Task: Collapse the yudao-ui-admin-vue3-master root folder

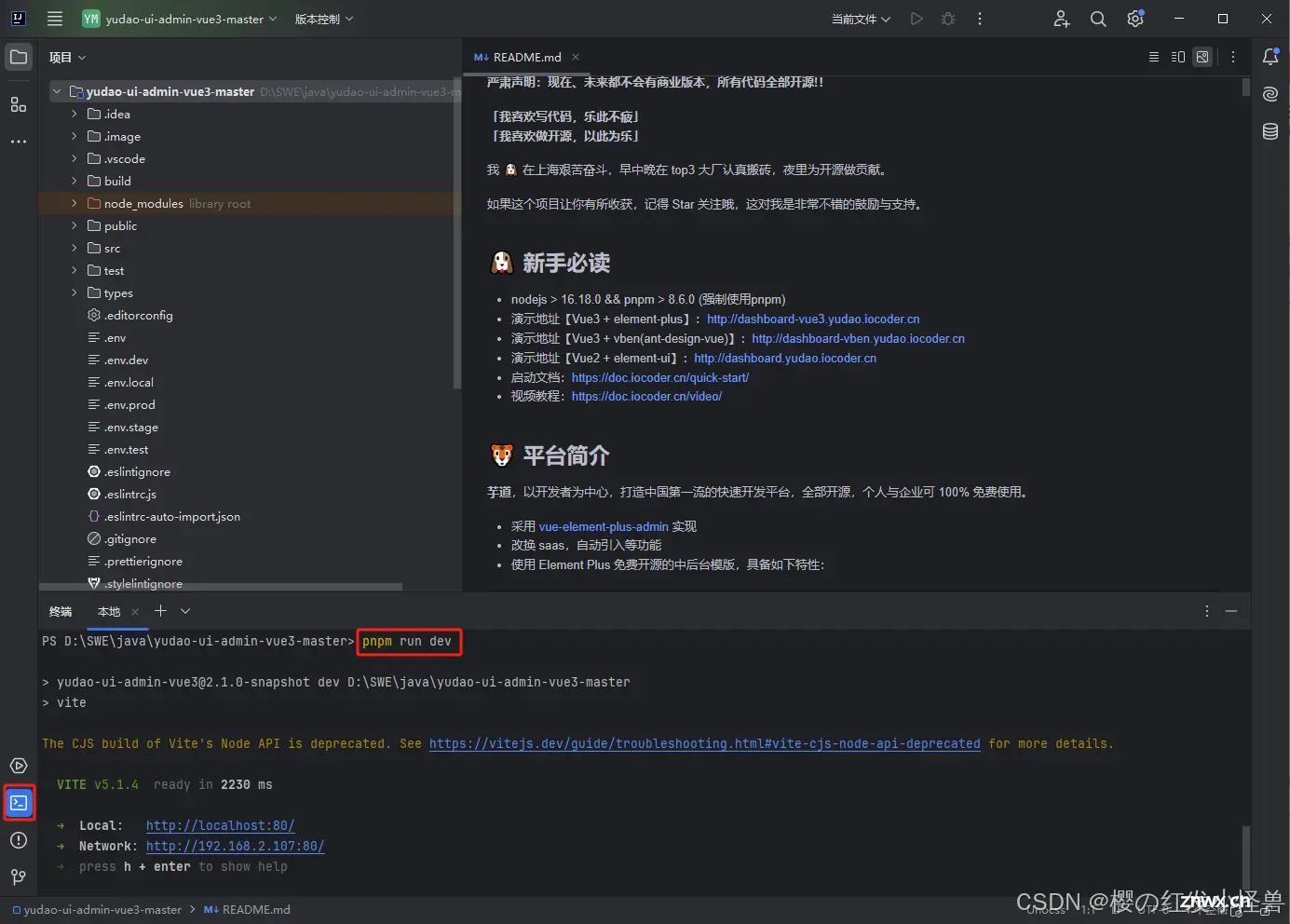Action: pos(57,91)
